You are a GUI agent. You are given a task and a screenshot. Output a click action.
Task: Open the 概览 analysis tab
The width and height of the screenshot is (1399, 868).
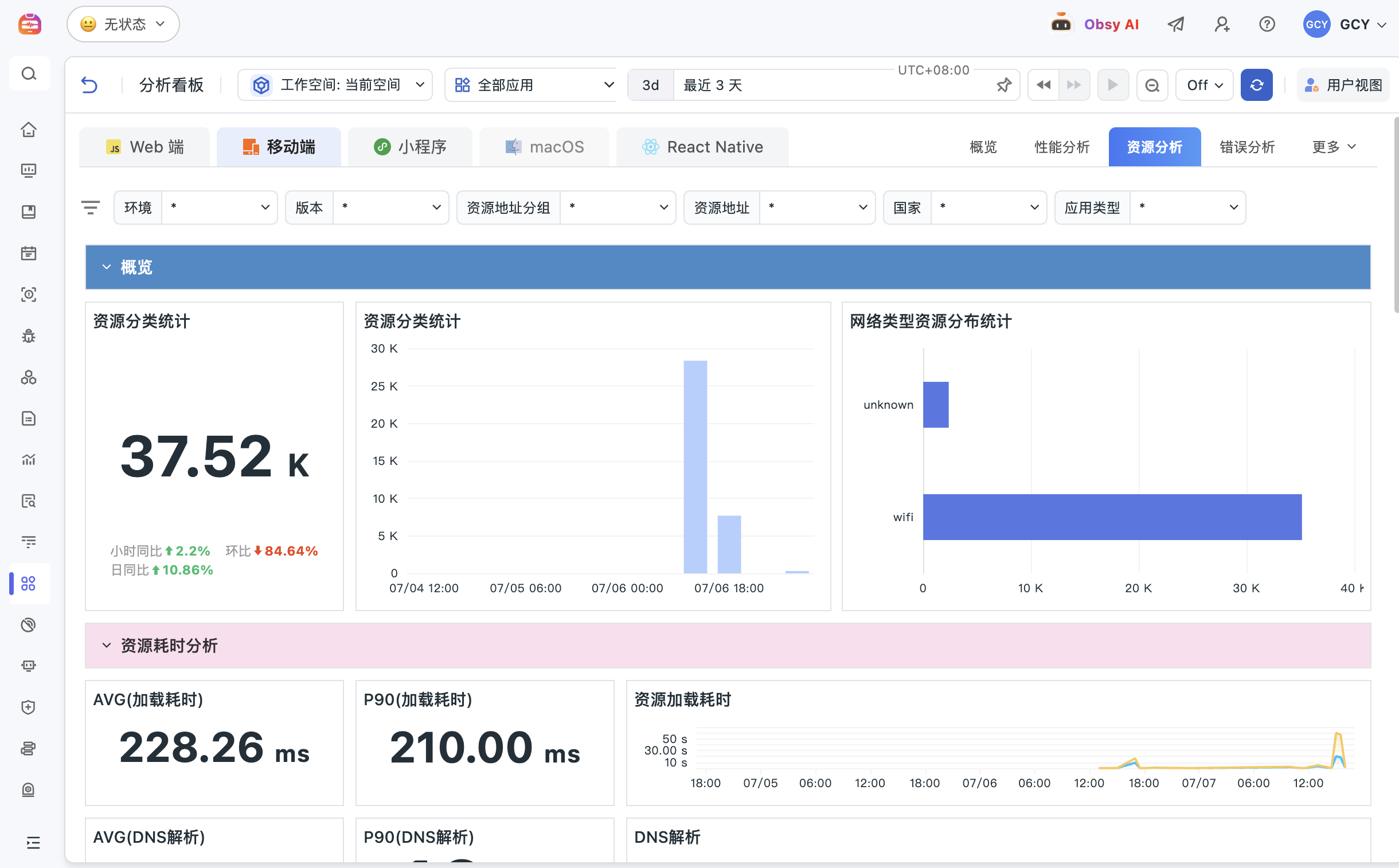983,147
